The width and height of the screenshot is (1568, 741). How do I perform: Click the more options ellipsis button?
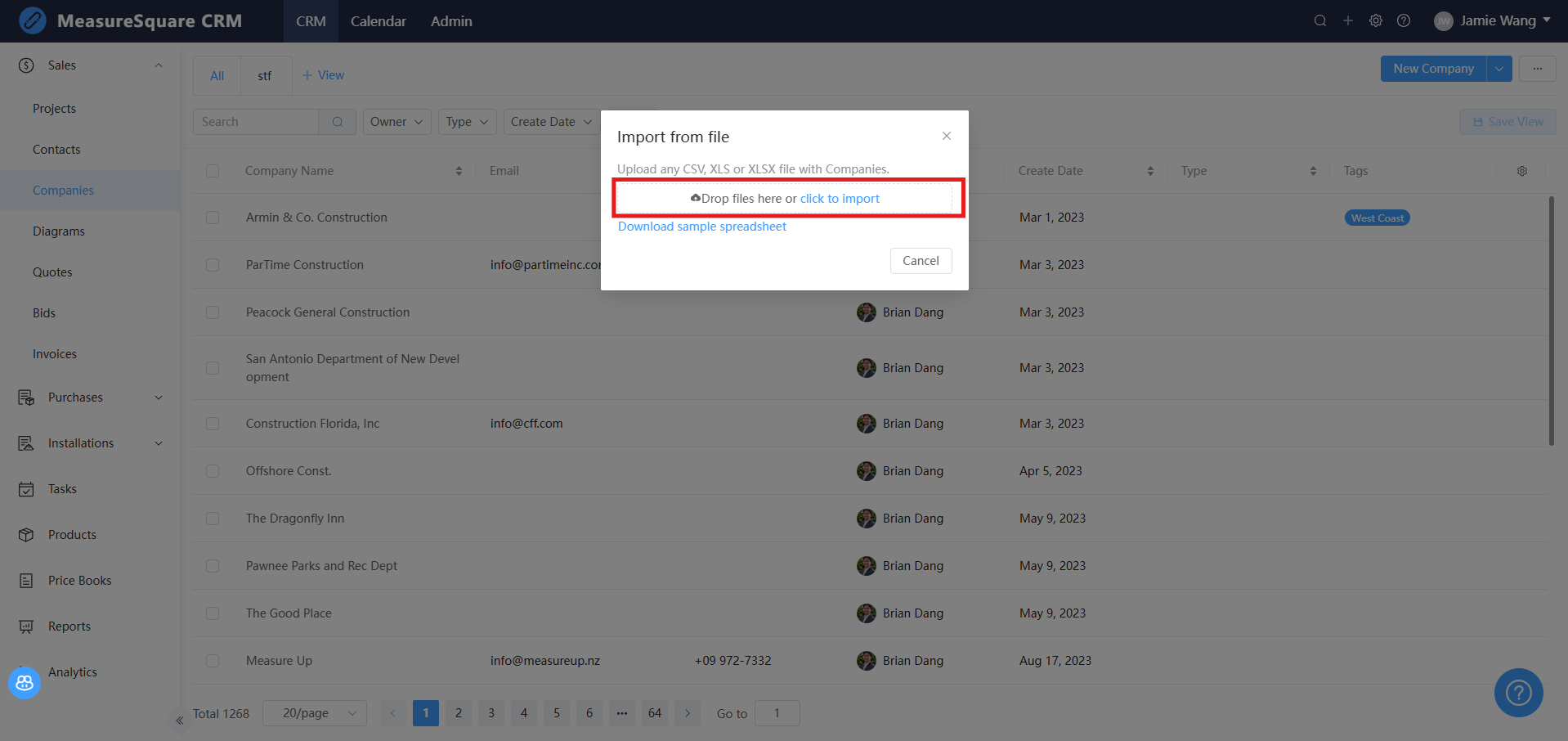point(1538,69)
